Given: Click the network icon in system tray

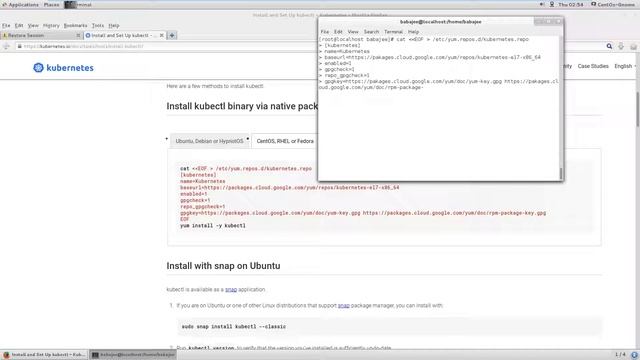Looking at the screenshot, I should click(552, 4).
